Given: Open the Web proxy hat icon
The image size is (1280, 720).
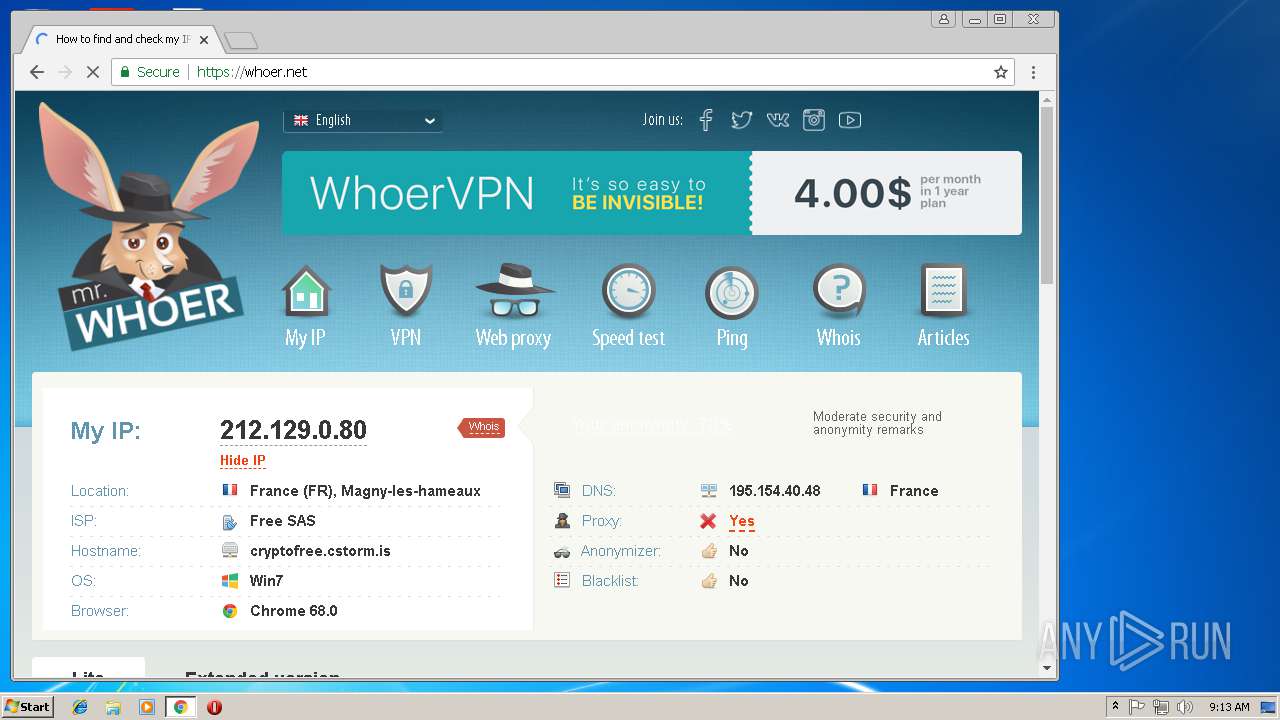Looking at the screenshot, I should (514, 291).
